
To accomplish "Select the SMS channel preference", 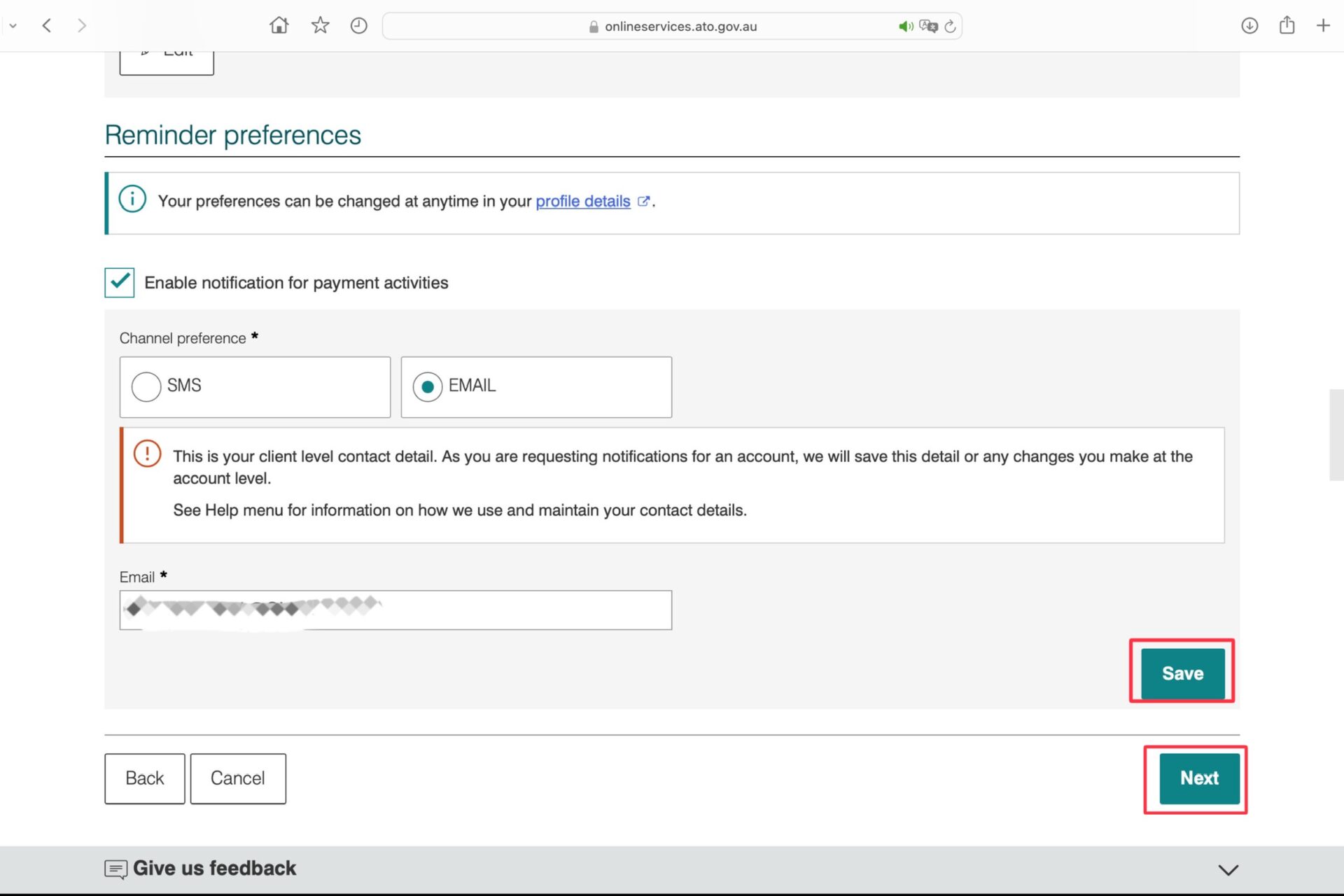I will click(146, 386).
